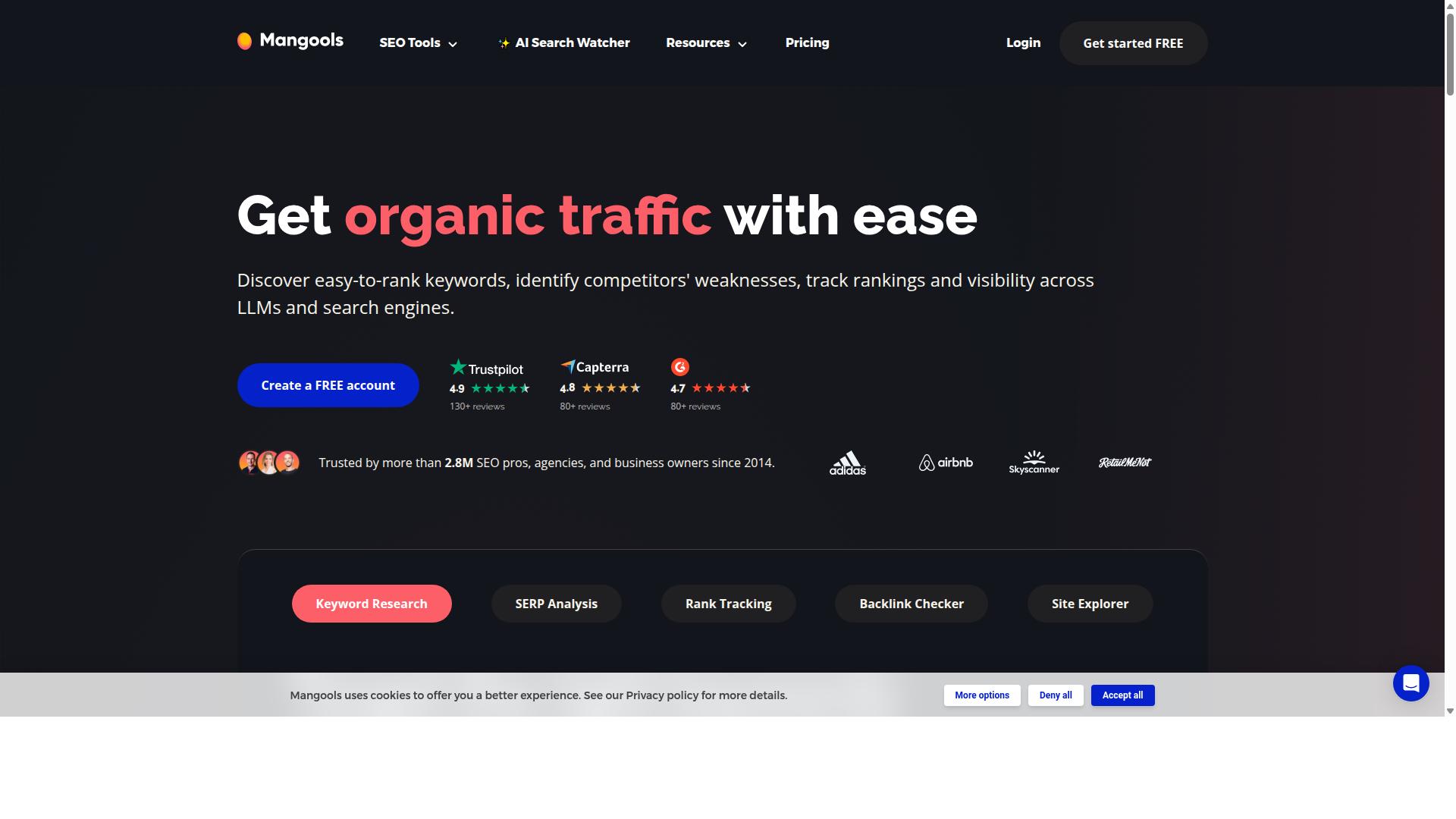This screenshot has height=819, width=1456.
Task: Click the Mangools logo
Action: [x=290, y=41]
